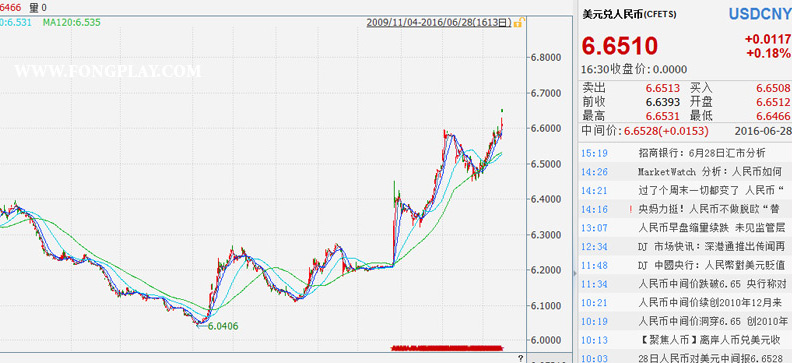The image size is (792, 363).
Task: Open the 10:19 人民币中间价洞穿6.65 headline
Action: coord(713,321)
